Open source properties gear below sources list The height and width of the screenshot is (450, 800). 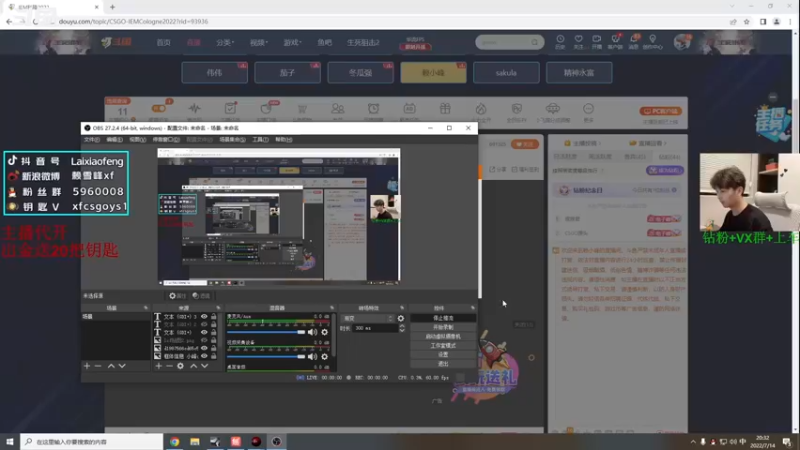(x=181, y=366)
